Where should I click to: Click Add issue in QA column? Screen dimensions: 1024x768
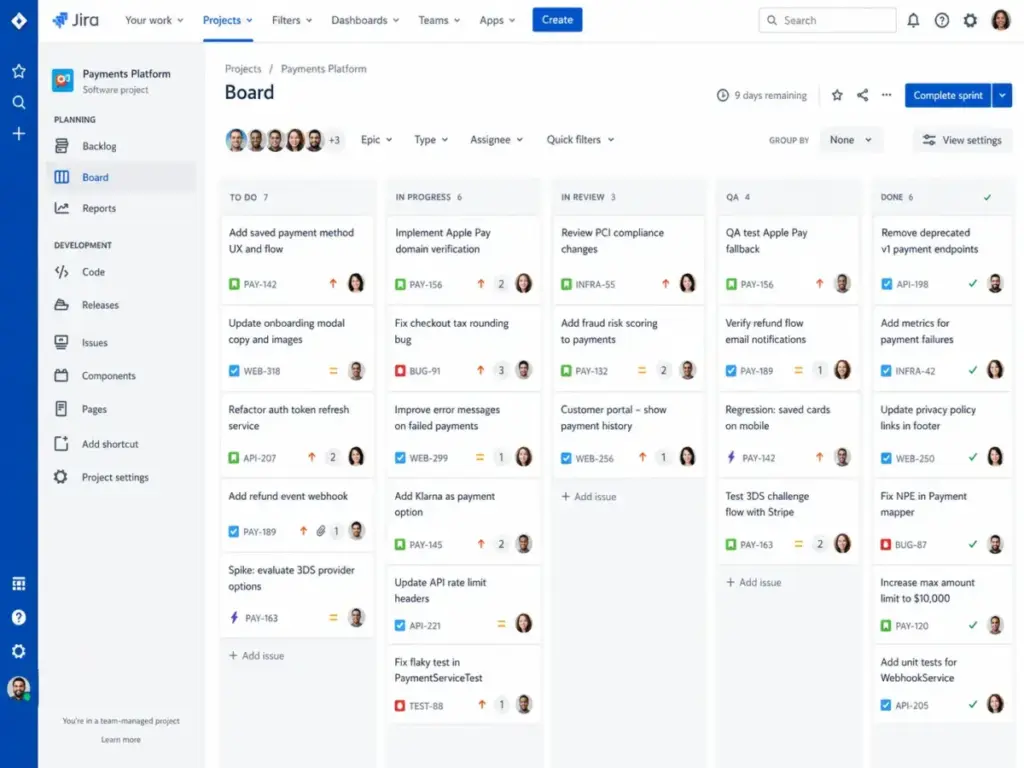click(754, 583)
